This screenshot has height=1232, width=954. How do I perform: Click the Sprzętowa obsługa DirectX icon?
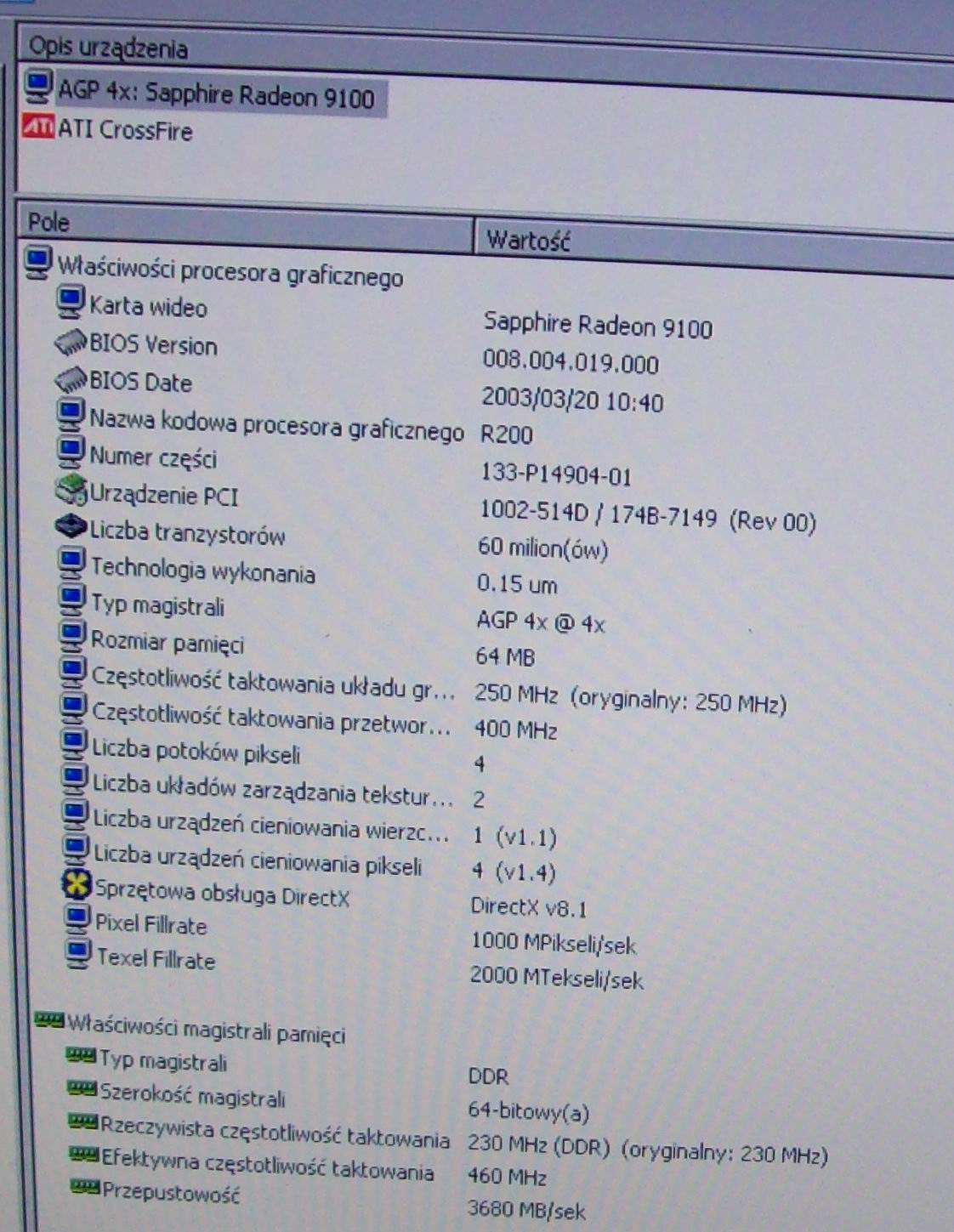tap(77, 885)
